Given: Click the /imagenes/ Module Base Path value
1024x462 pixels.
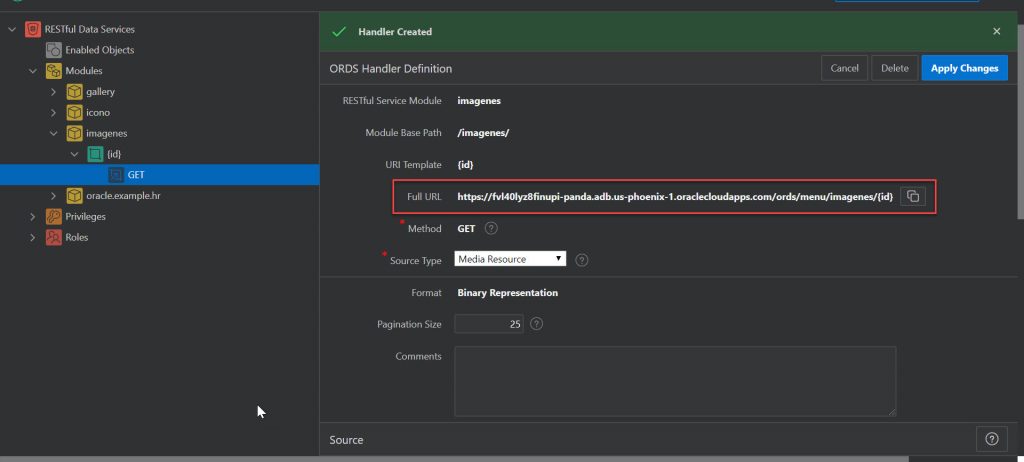Looking at the screenshot, I should pos(483,133).
